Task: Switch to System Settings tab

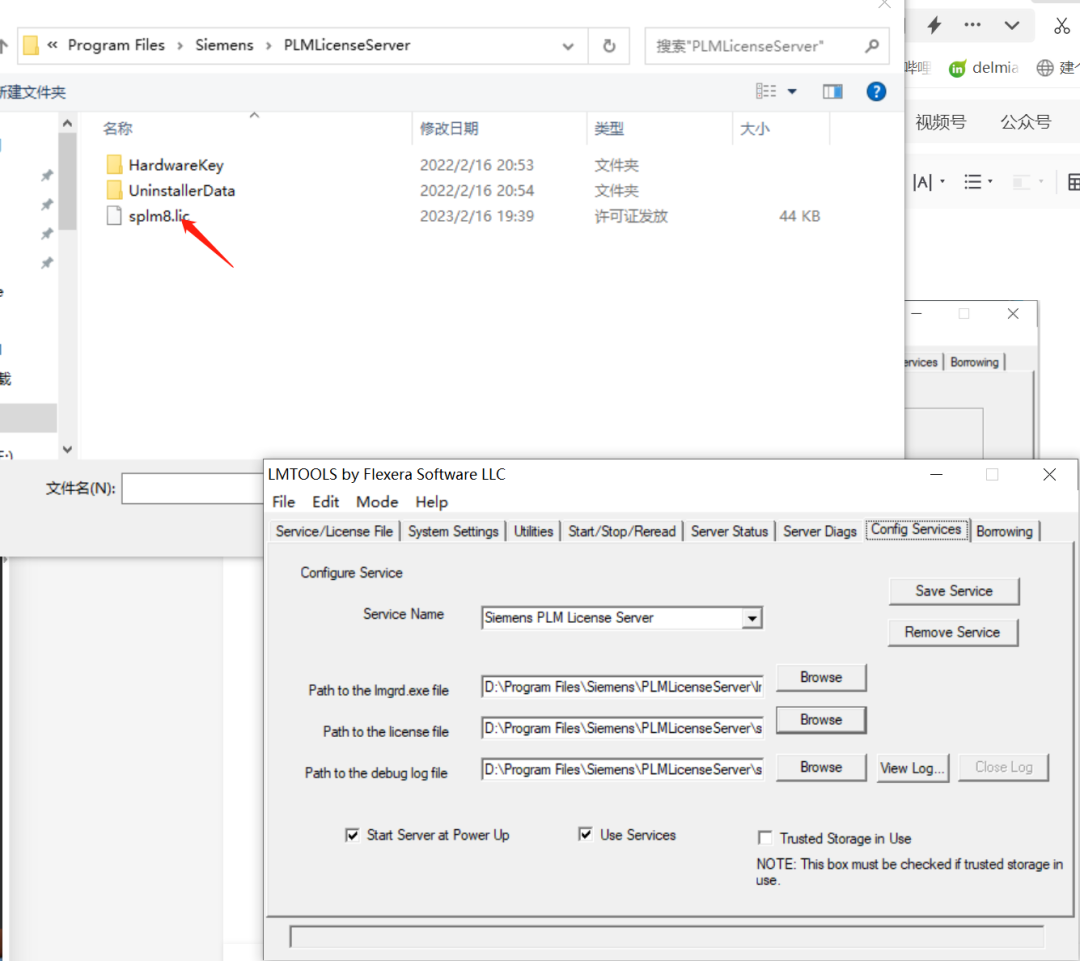Action: pos(453,531)
